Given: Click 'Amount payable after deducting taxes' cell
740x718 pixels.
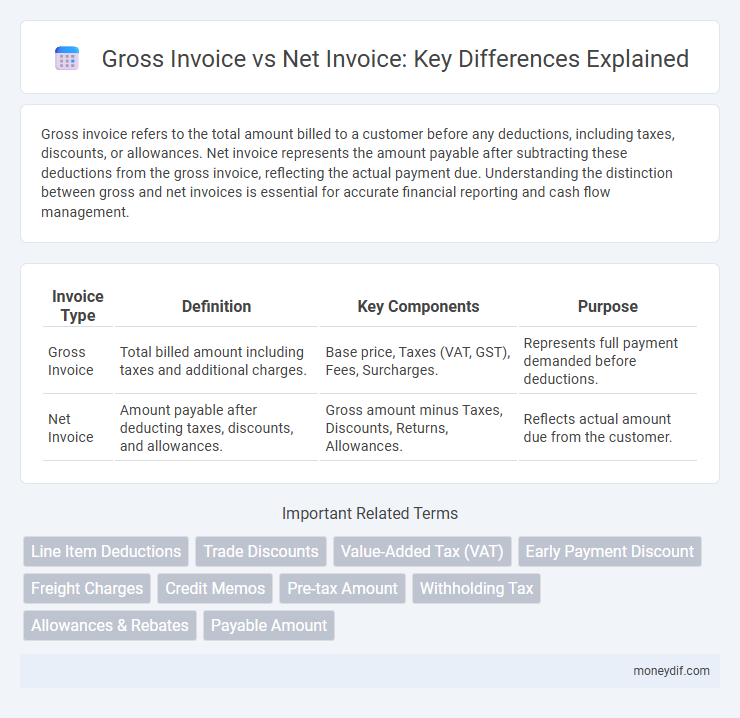Looking at the screenshot, I should [217, 428].
